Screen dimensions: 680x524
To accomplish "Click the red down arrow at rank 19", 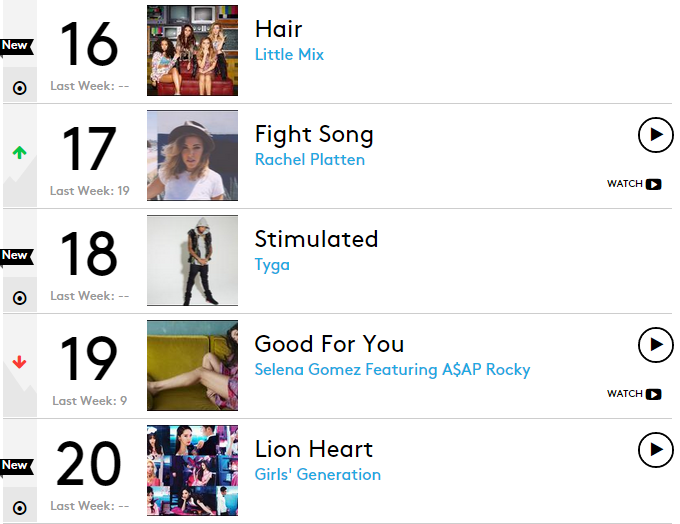I will pyautogui.click(x=19, y=363).
